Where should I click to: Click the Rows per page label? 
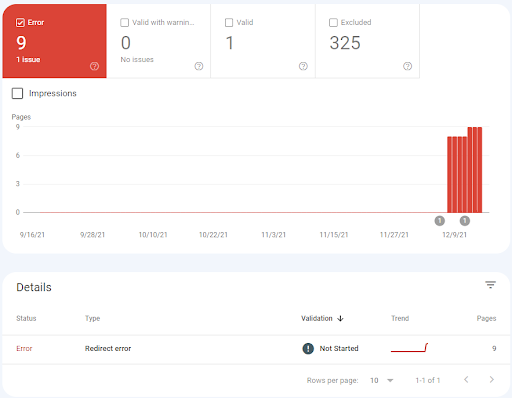click(x=333, y=380)
